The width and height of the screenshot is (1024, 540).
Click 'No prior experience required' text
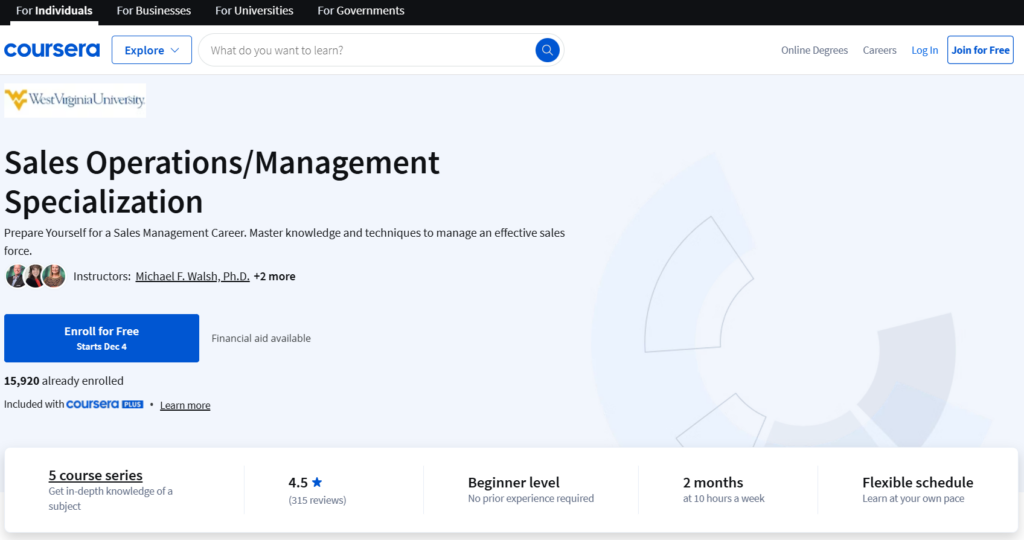[530, 498]
